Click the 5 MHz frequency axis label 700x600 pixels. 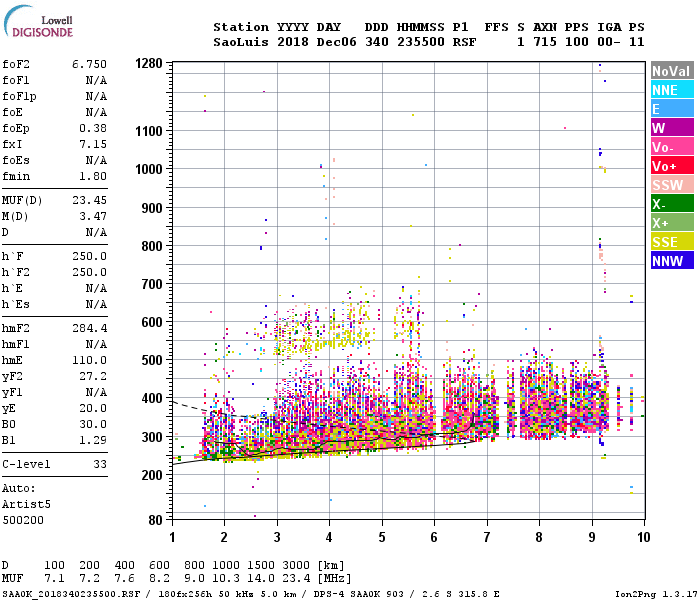click(x=382, y=537)
